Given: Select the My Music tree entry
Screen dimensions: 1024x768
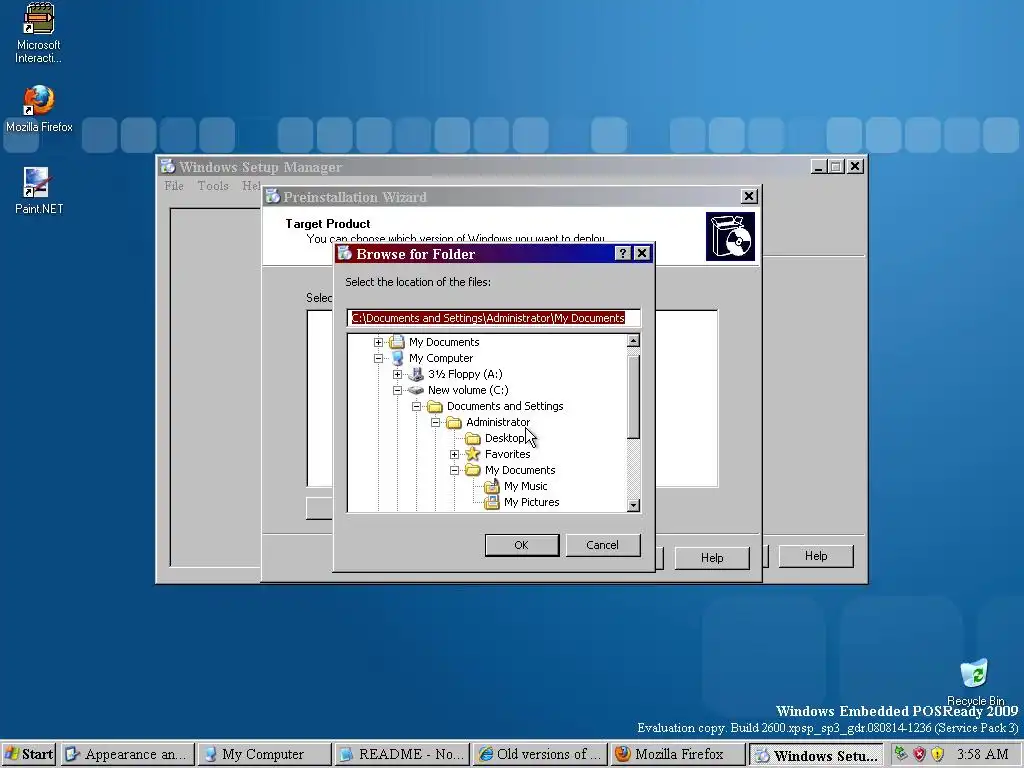Looking at the screenshot, I should coord(526,486).
